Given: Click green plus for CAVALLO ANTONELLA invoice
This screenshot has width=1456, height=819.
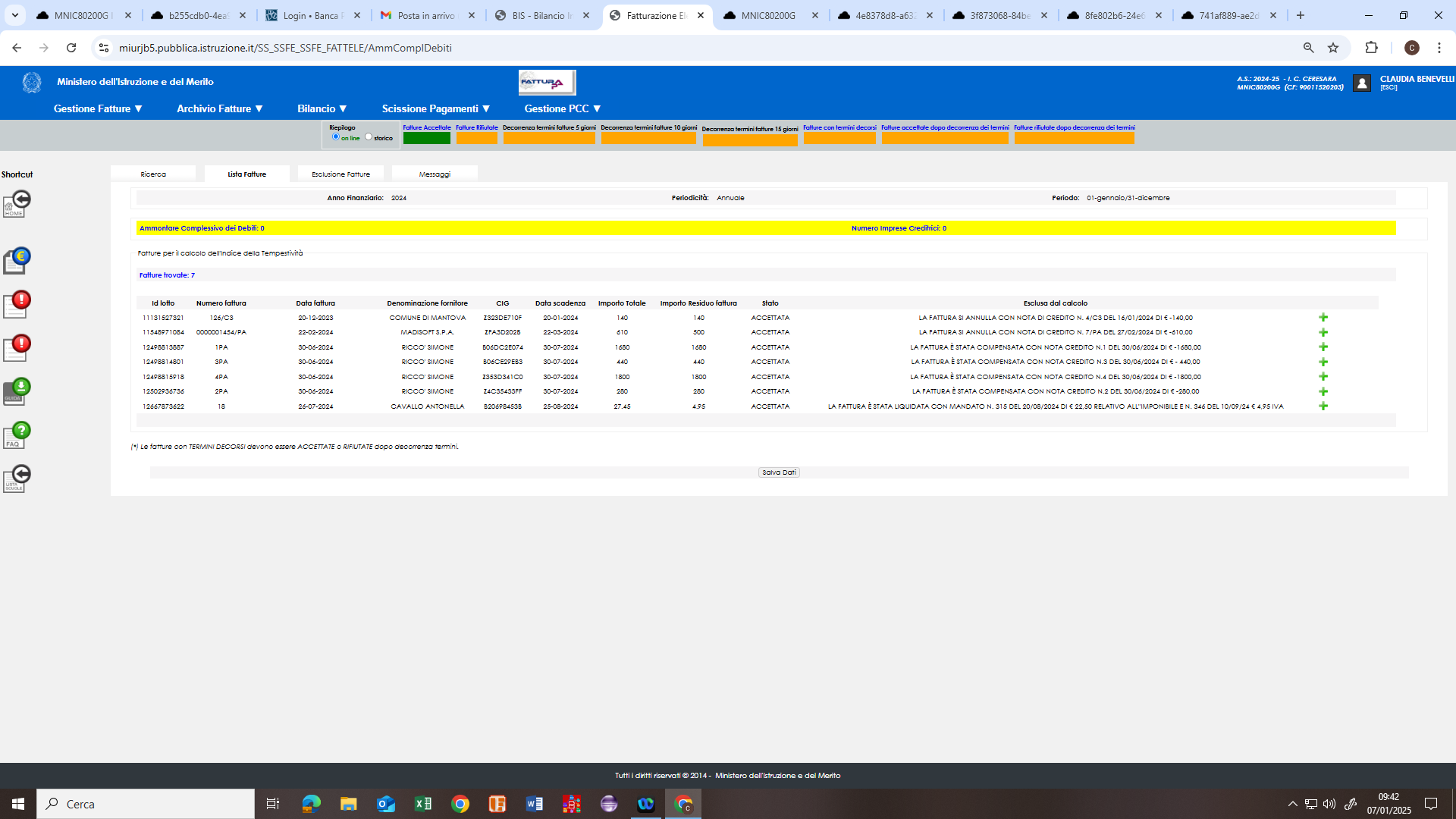Looking at the screenshot, I should click(x=1323, y=406).
